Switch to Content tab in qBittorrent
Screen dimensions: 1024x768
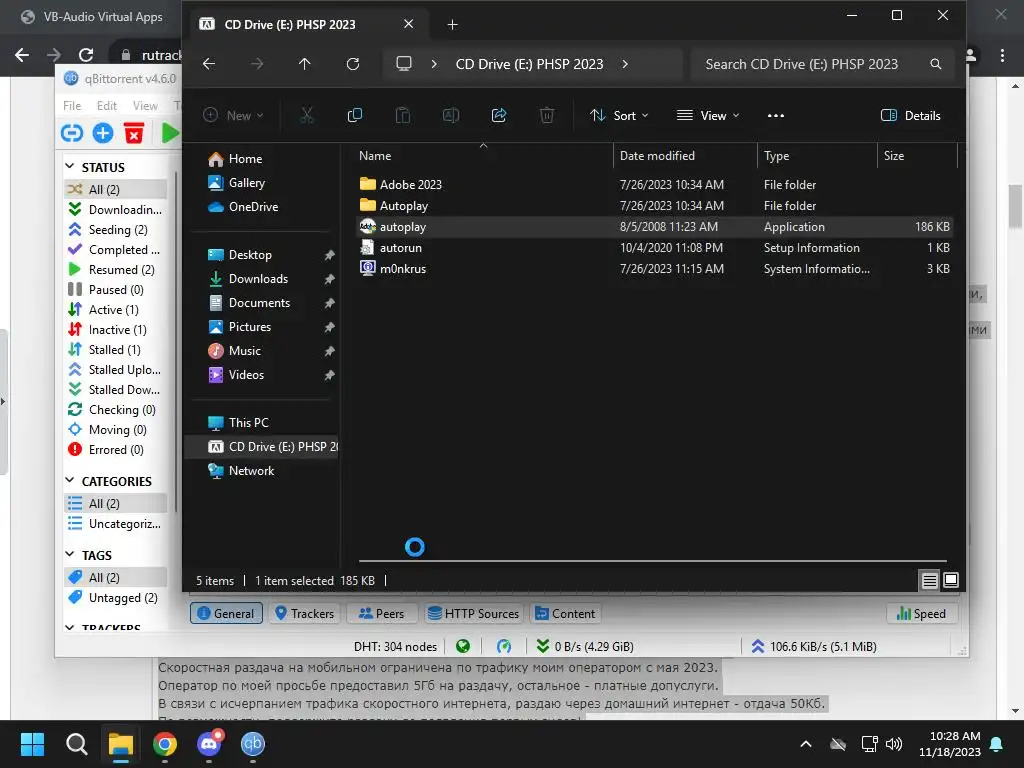[x=565, y=613]
